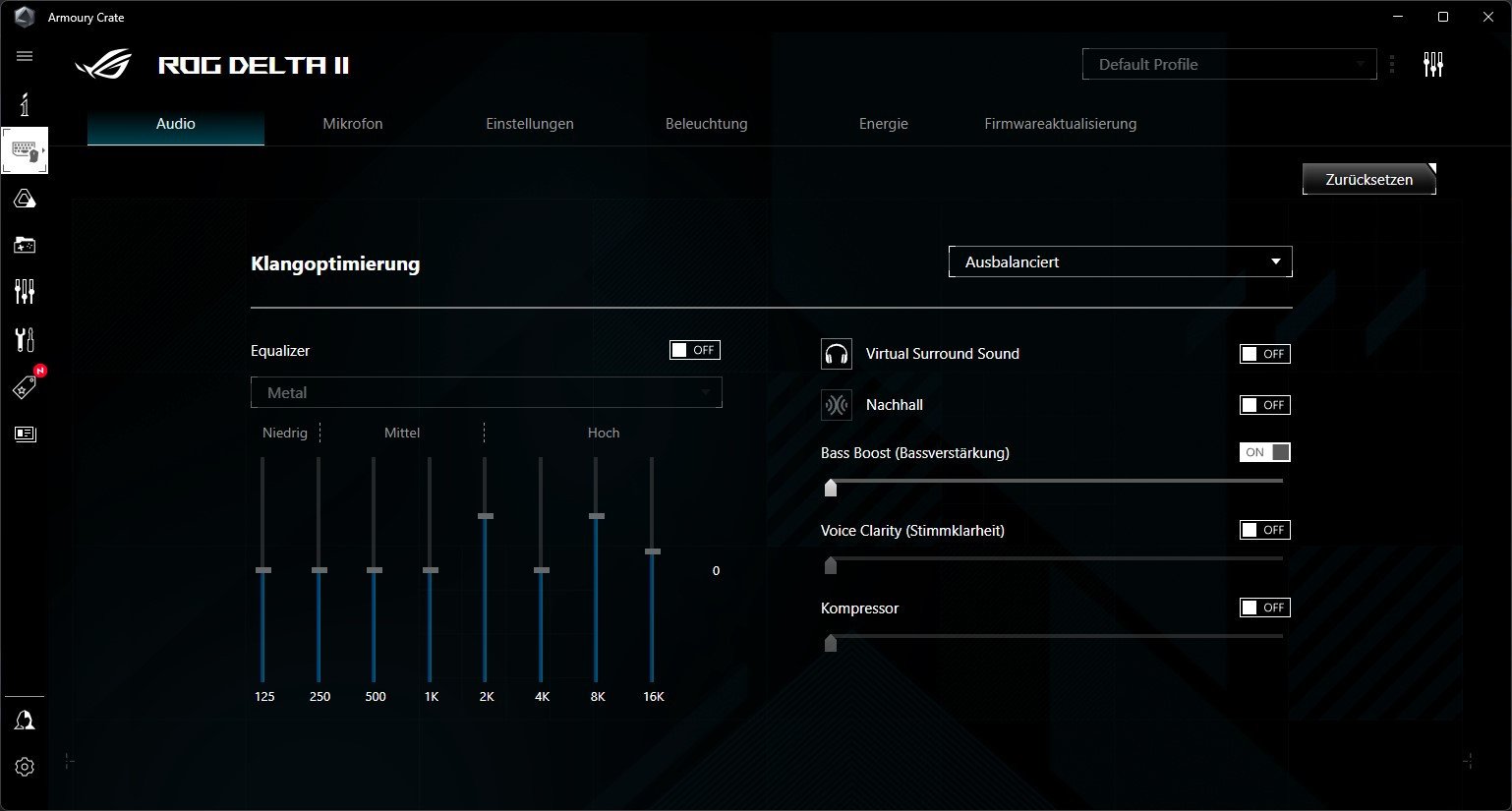The height and width of the screenshot is (811, 1512).
Task: Open the news panel icon in sidebar
Action: click(25, 434)
